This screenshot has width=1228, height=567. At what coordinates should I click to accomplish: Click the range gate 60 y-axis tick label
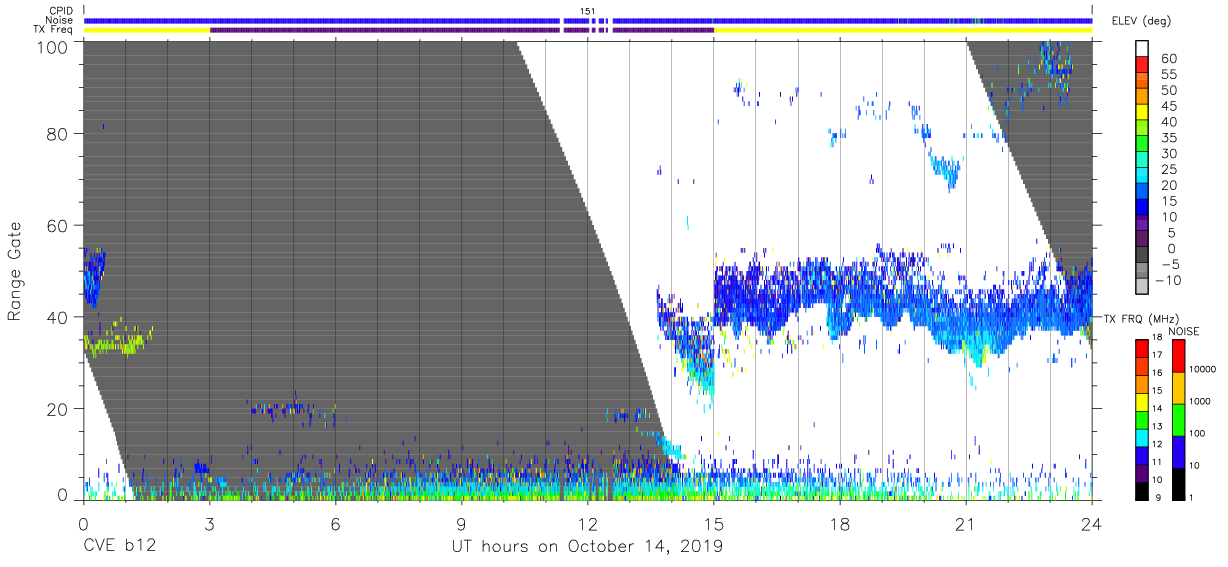[x=58, y=226]
